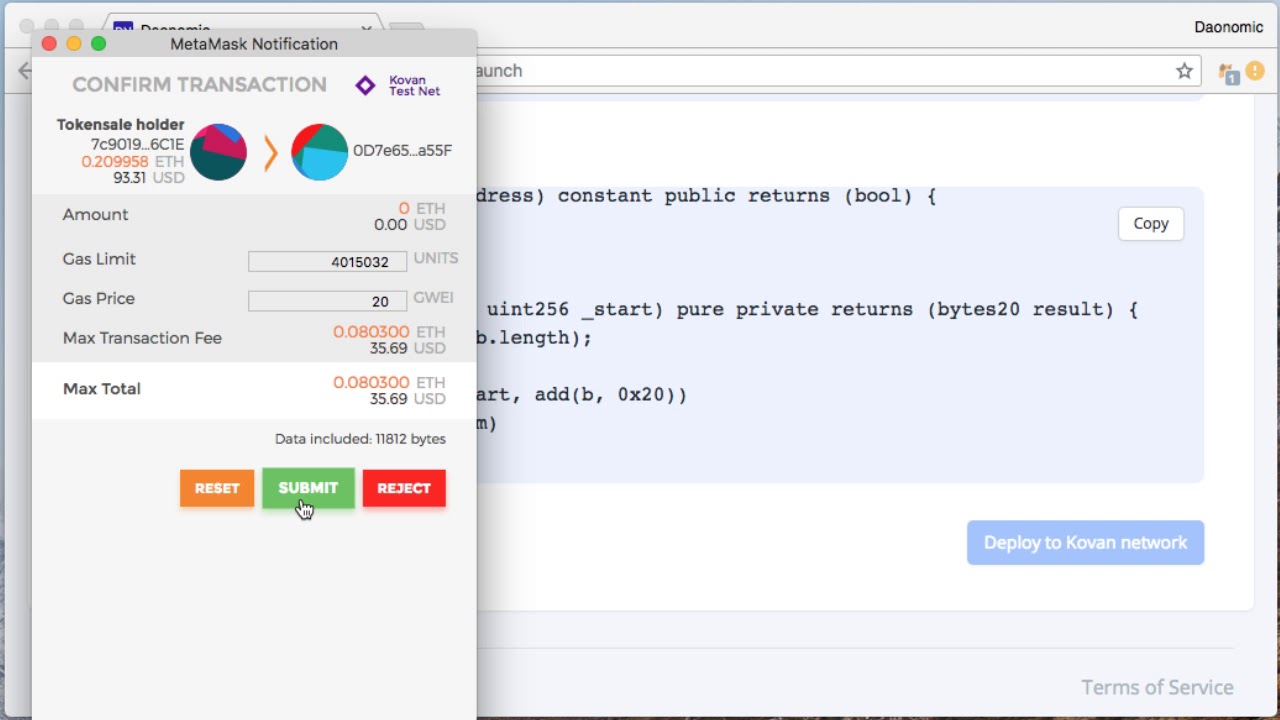This screenshot has width=1280, height=720.
Task: Click the recipient 0D7e65...a55F identicon
Action: [320, 152]
